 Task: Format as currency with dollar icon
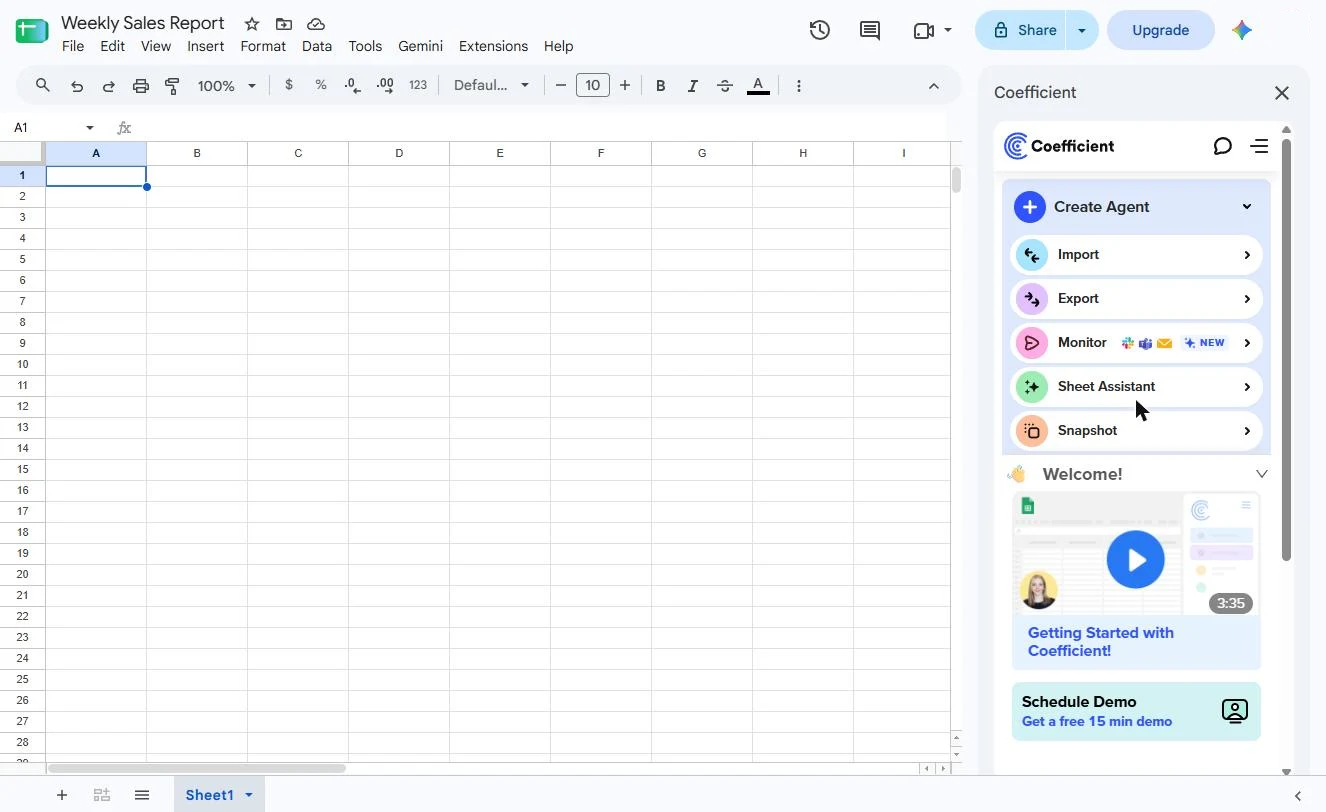[x=289, y=85]
